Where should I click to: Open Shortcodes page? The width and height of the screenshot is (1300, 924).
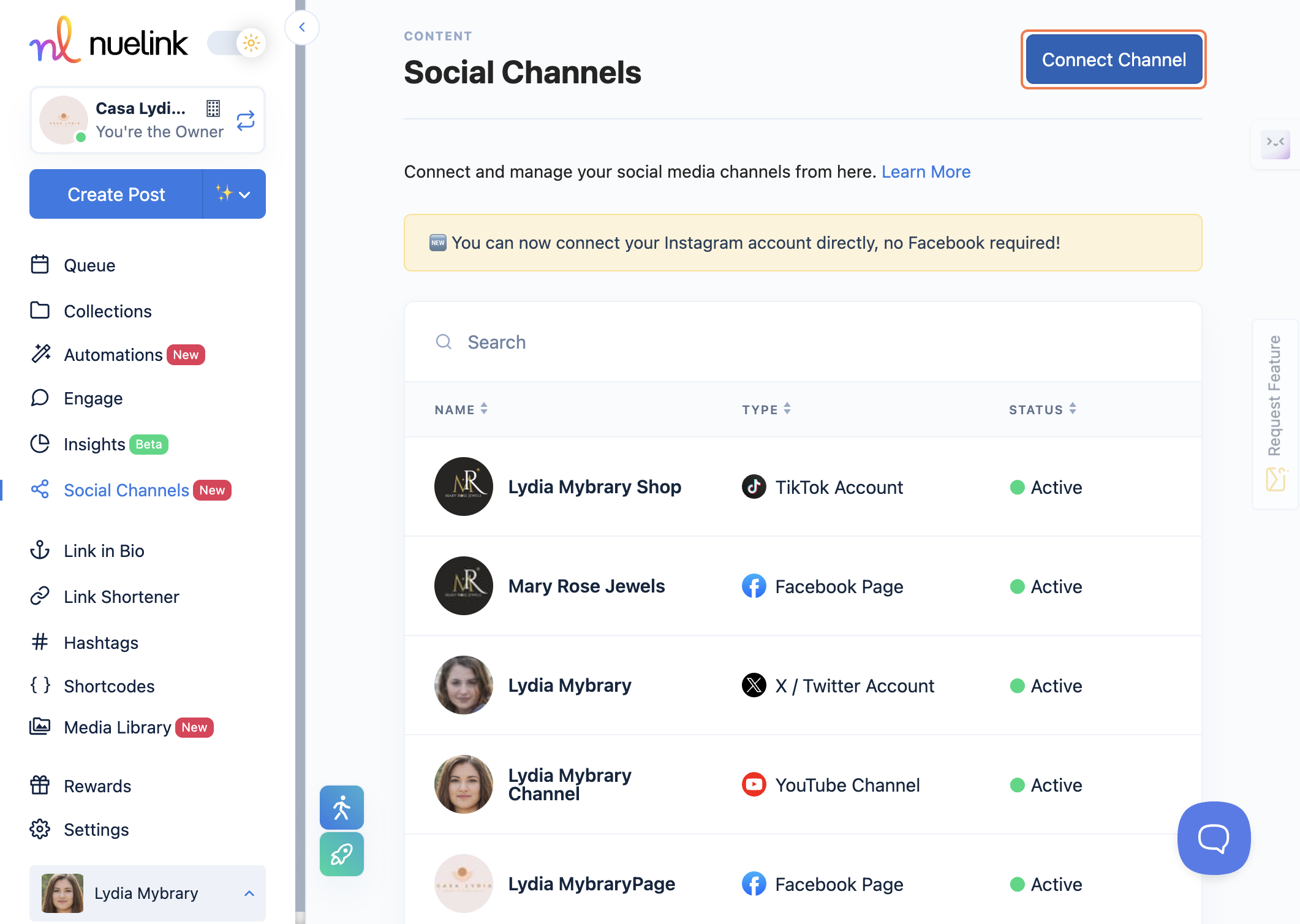tap(109, 686)
